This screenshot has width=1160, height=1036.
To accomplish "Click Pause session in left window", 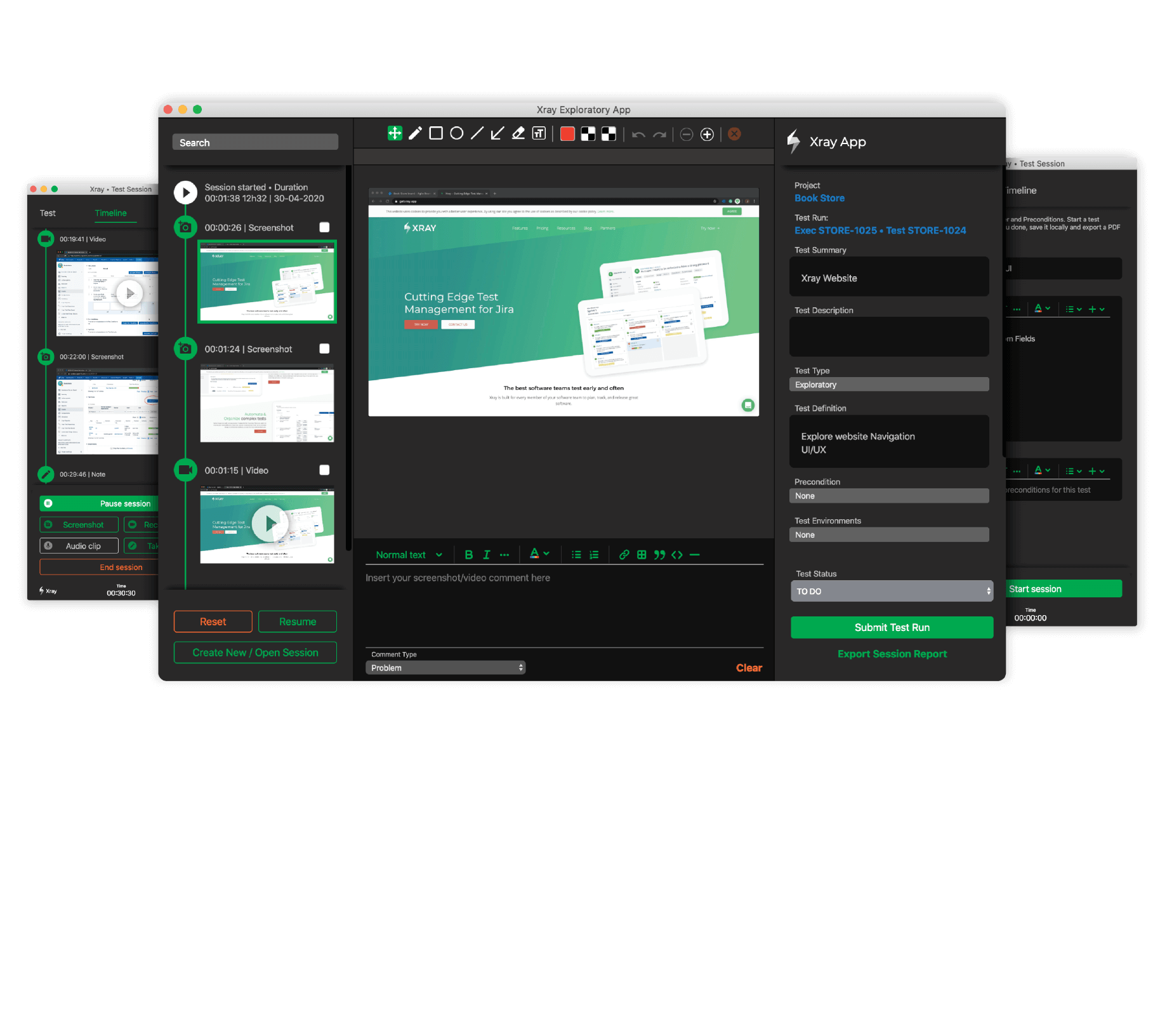I will [99, 503].
